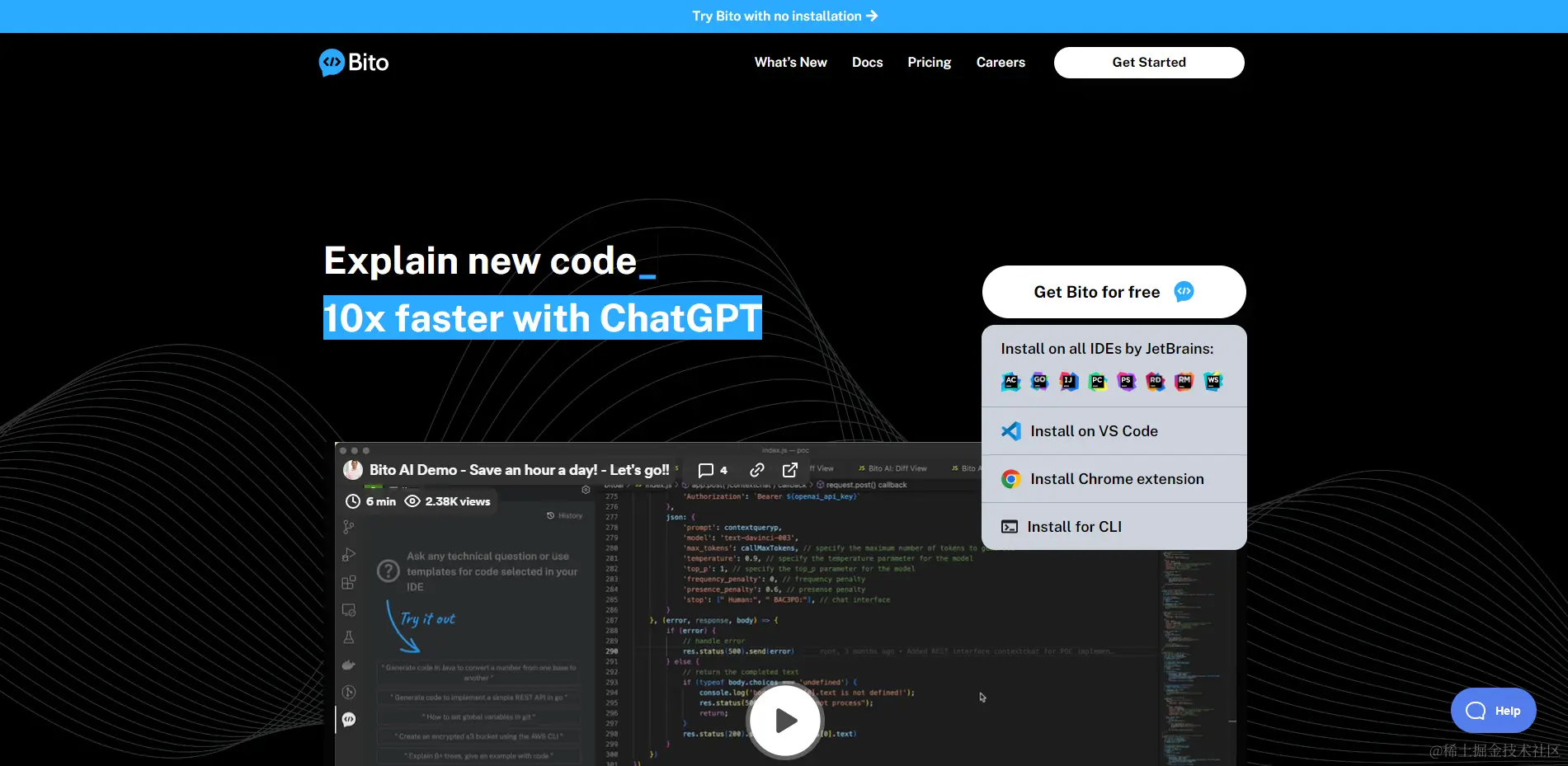Select the AppCode (AC) JetBrains icon
This screenshot has height=766, width=1568.
click(1010, 381)
